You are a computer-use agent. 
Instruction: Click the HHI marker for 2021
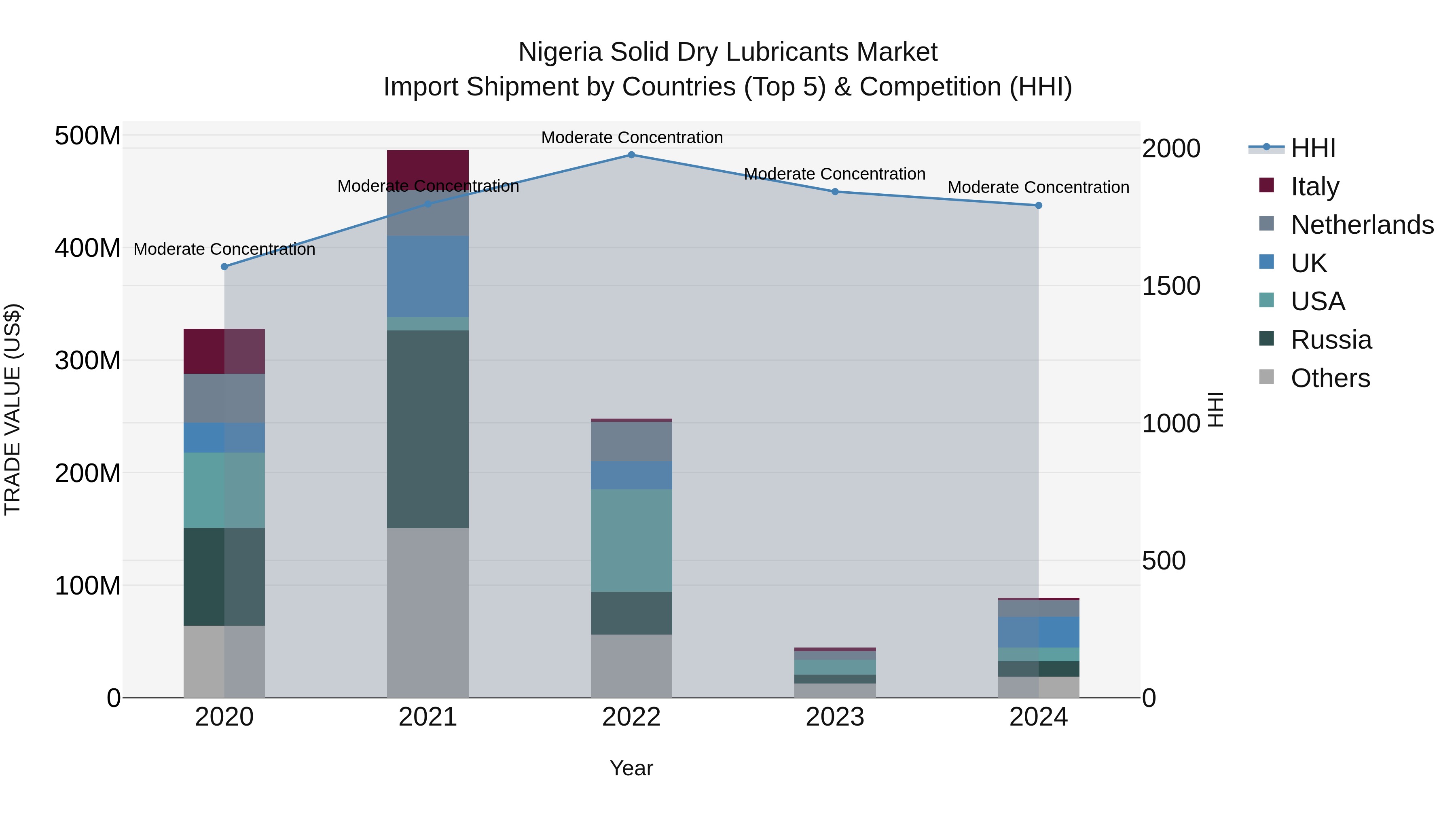(x=428, y=204)
